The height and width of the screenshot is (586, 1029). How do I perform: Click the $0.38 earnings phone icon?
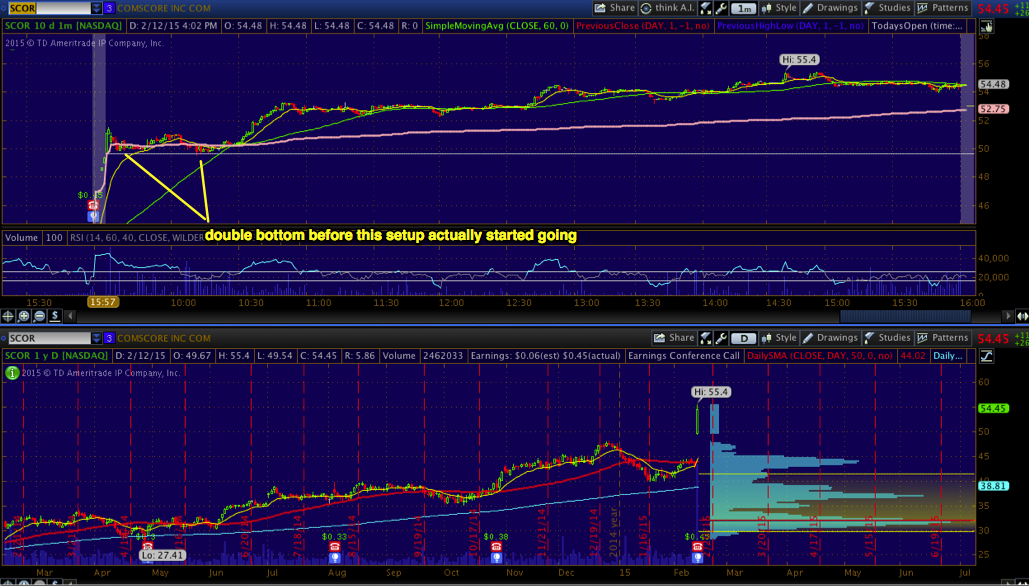click(496, 546)
